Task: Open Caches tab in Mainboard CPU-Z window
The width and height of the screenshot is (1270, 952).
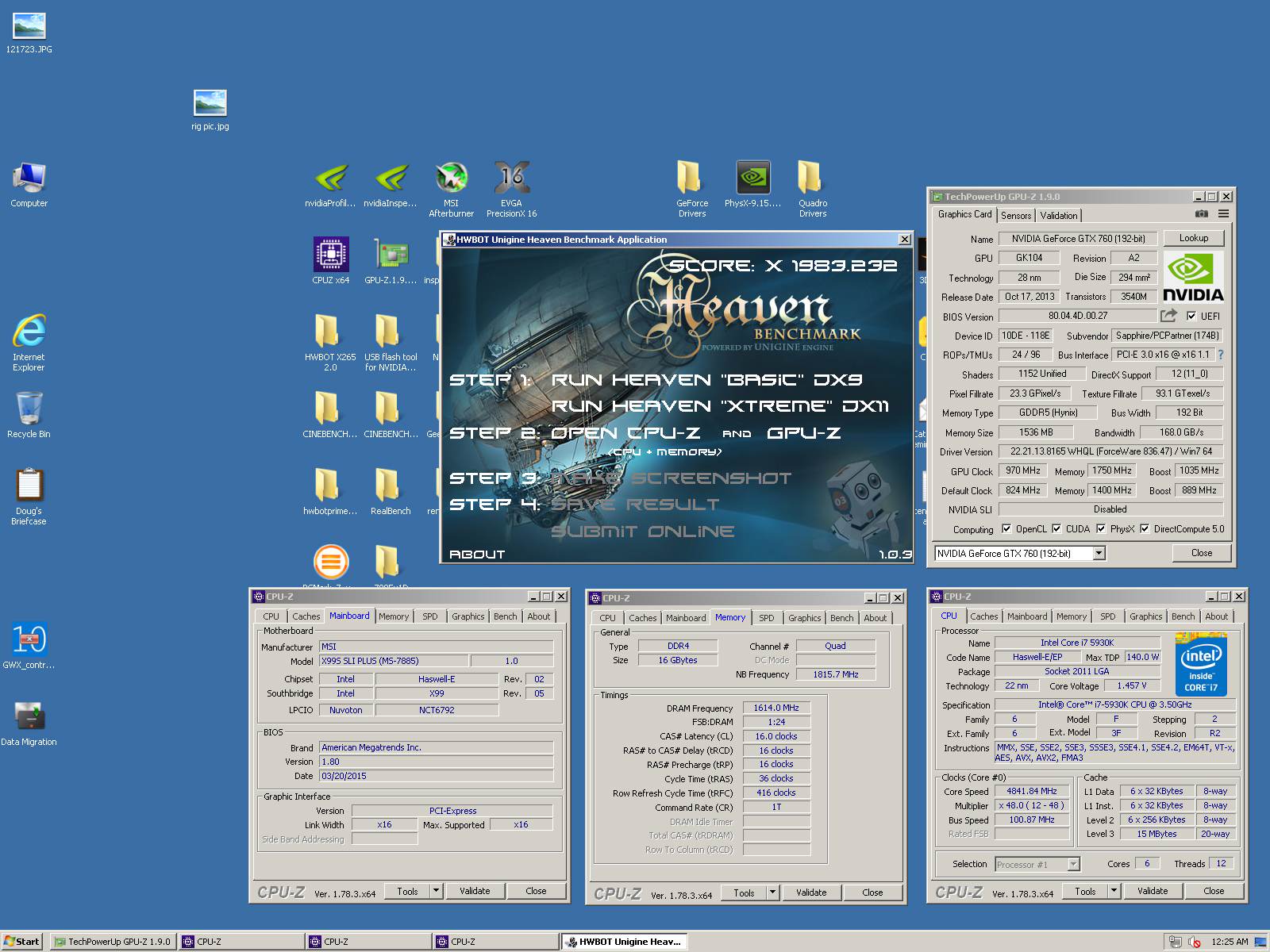Action: tap(306, 616)
